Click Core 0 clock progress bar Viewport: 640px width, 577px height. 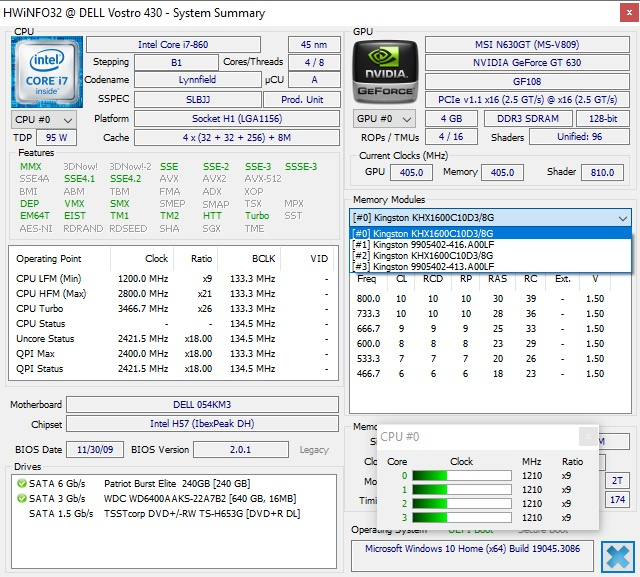pyautogui.click(x=462, y=476)
